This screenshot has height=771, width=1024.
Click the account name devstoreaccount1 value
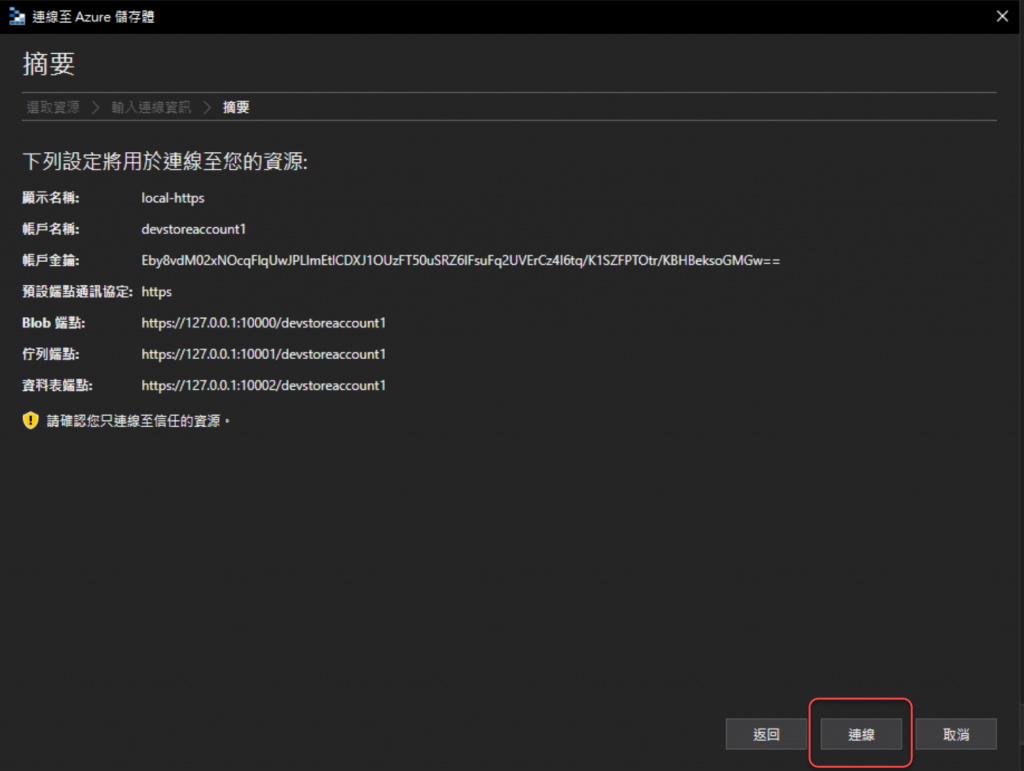click(193, 229)
